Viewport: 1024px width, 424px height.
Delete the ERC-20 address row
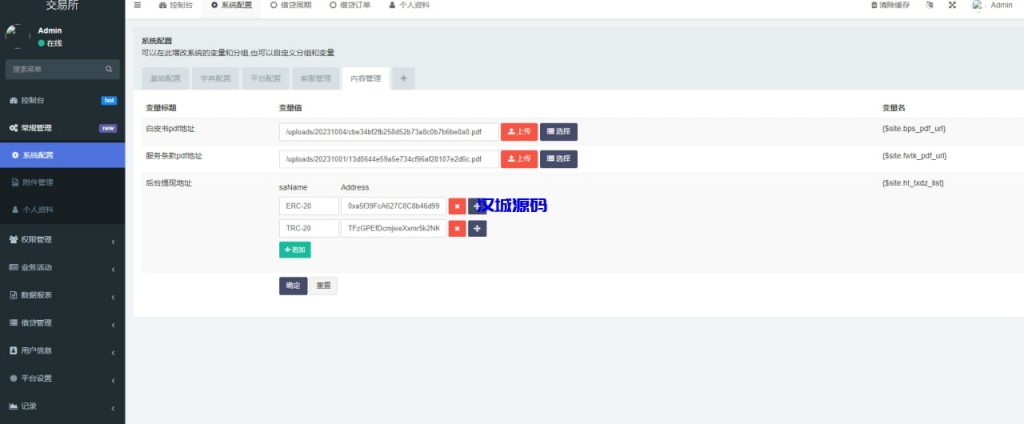(456, 206)
